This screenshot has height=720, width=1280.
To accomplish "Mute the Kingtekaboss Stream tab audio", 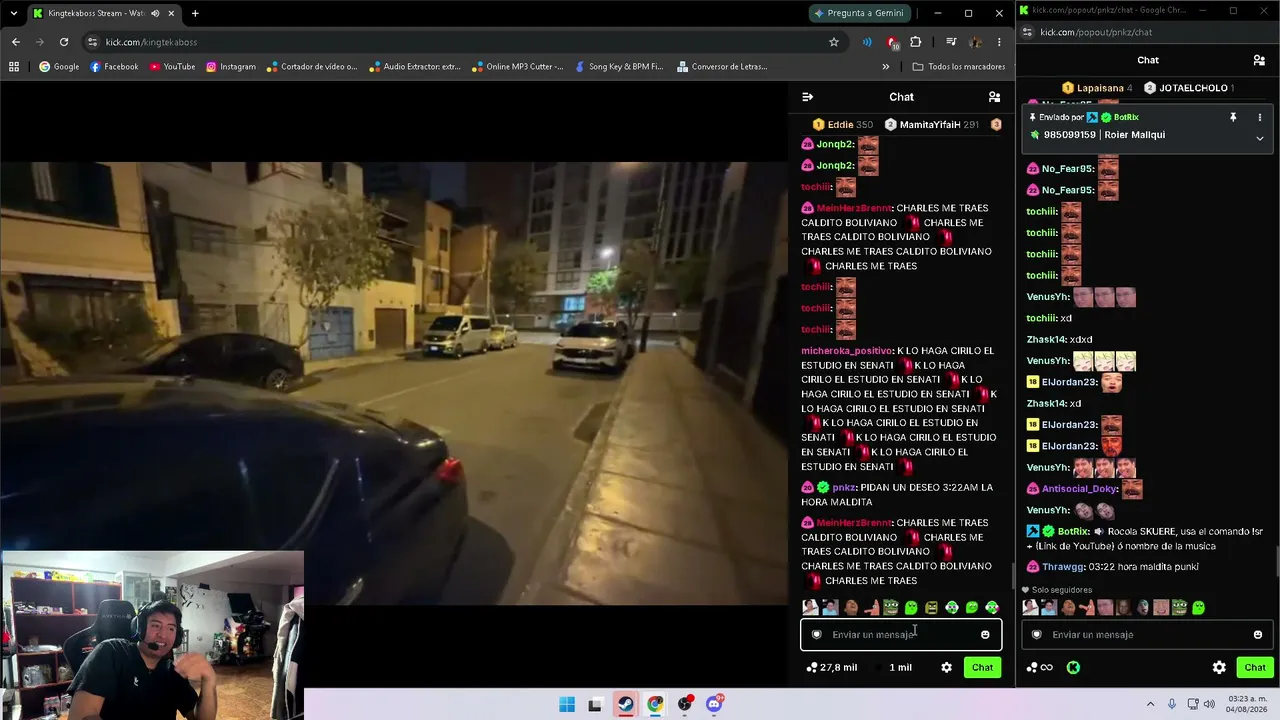I will pos(155,13).
